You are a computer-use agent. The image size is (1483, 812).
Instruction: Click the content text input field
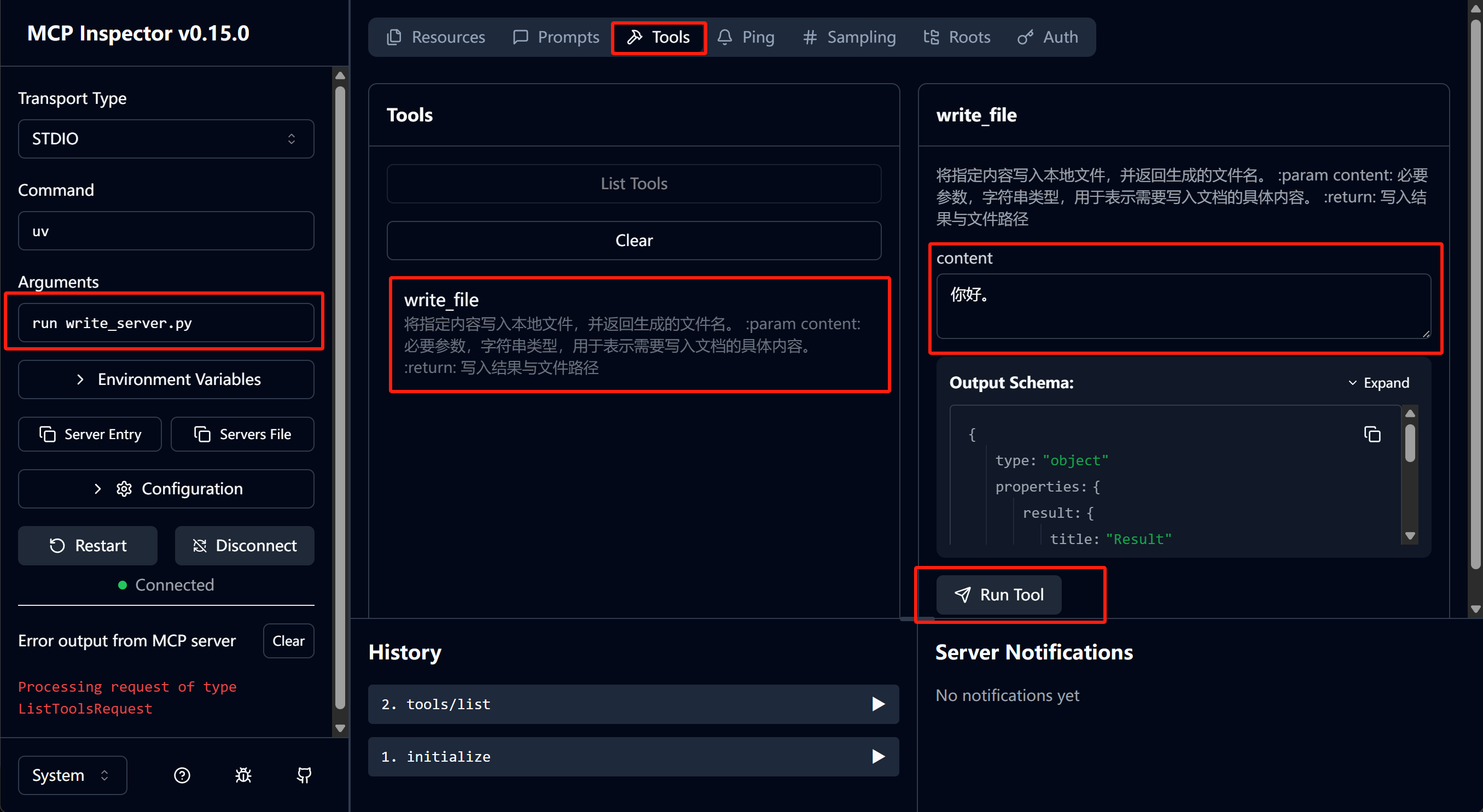[x=1184, y=306]
